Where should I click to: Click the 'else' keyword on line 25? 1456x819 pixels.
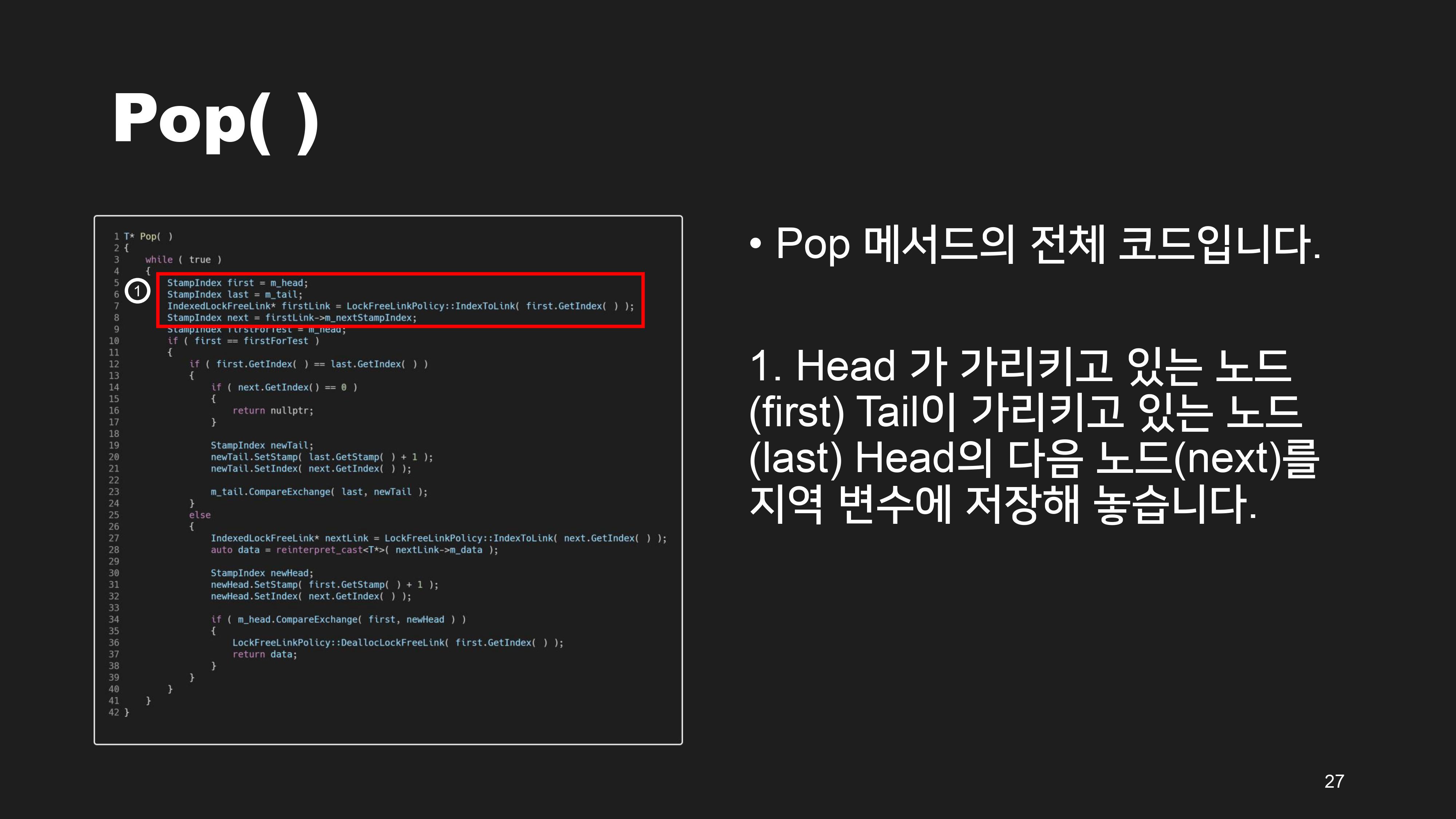click(x=199, y=515)
